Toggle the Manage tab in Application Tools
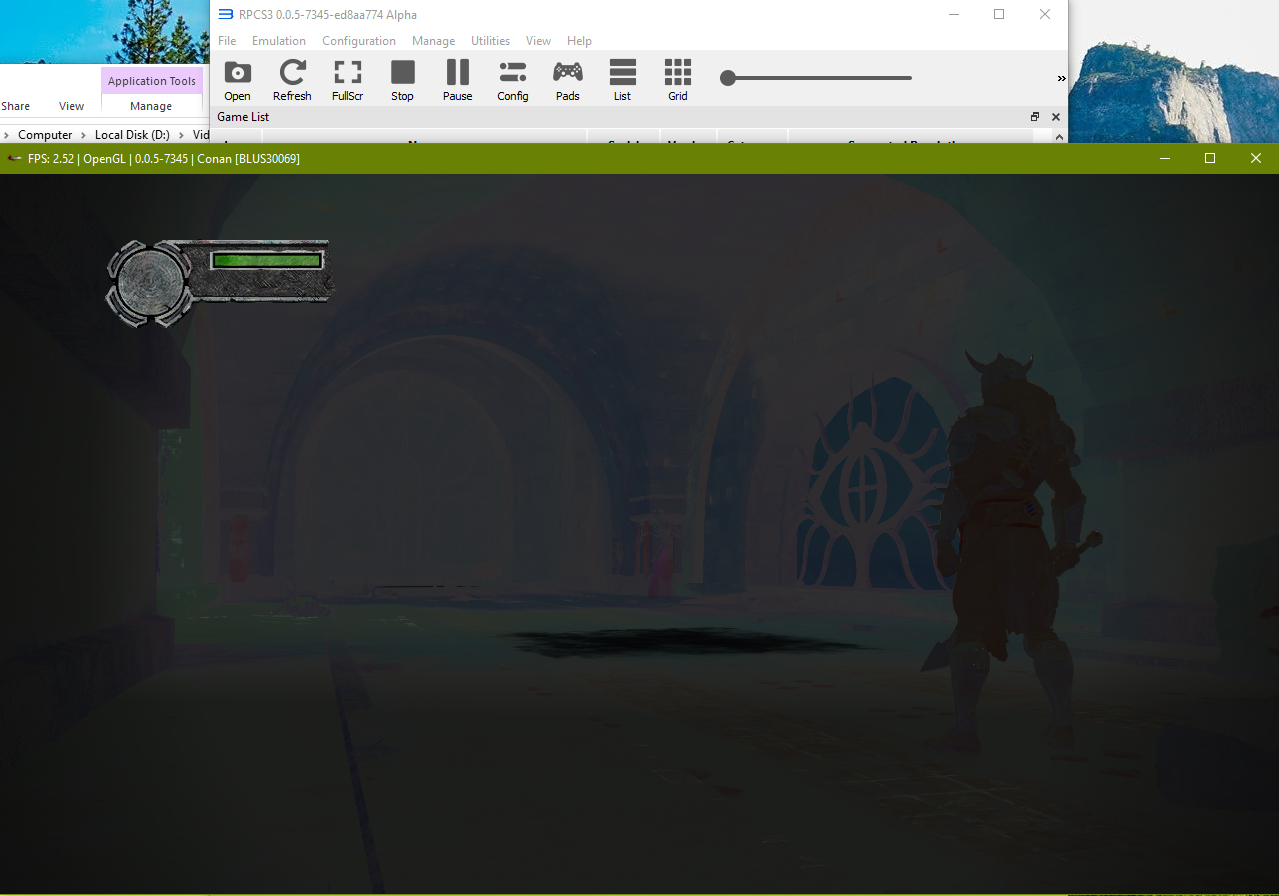This screenshot has height=896, width=1279. [151, 105]
